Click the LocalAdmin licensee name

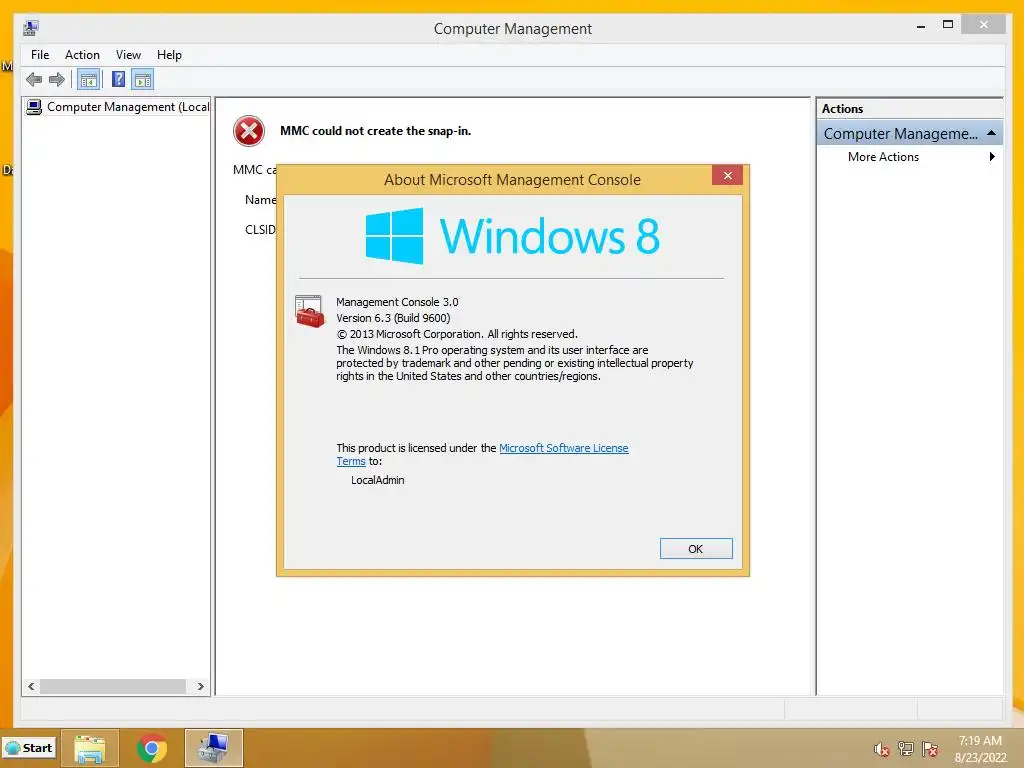tap(377, 480)
